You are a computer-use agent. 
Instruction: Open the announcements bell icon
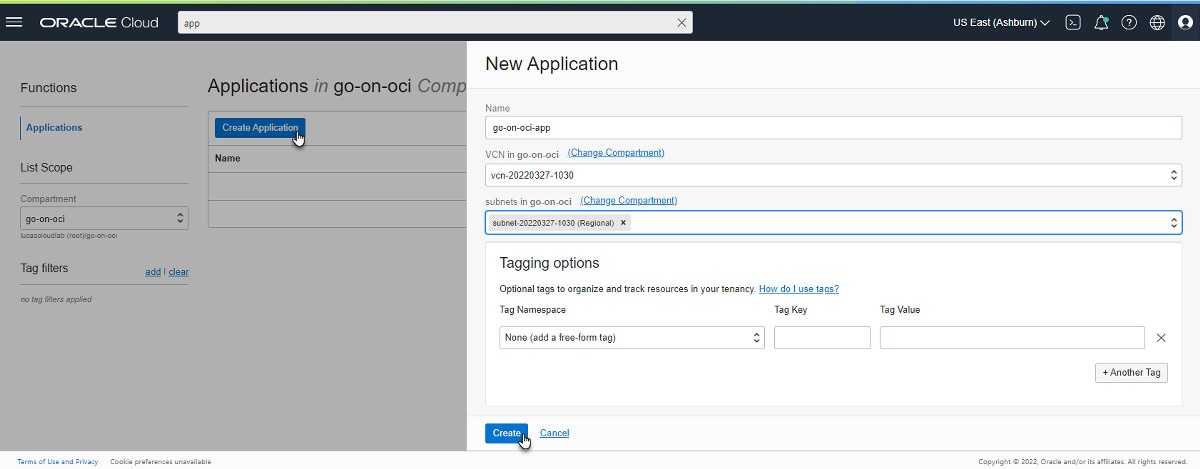pos(1101,22)
